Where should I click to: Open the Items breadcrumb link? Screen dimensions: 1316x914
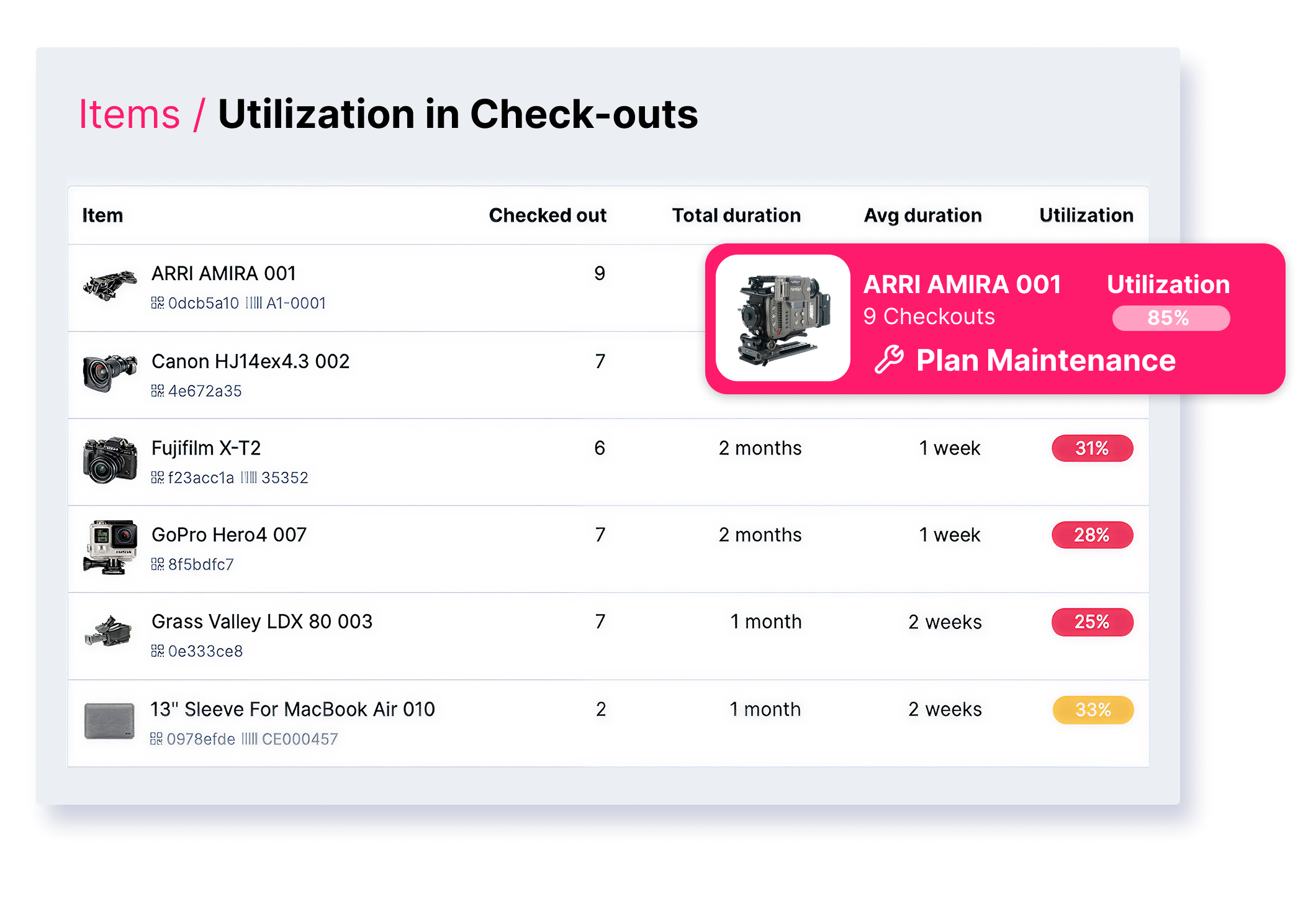tap(129, 114)
